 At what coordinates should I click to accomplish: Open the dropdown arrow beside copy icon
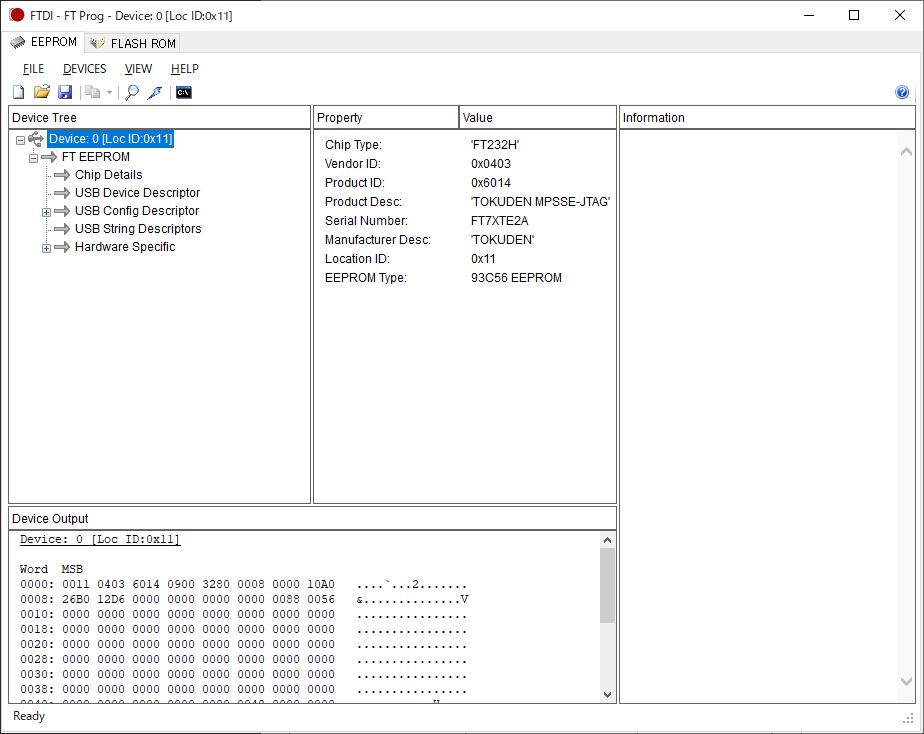point(109,93)
